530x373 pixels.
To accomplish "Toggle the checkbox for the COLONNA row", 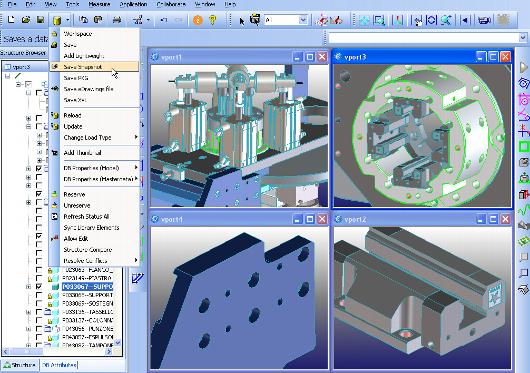I will click(39, 320).
